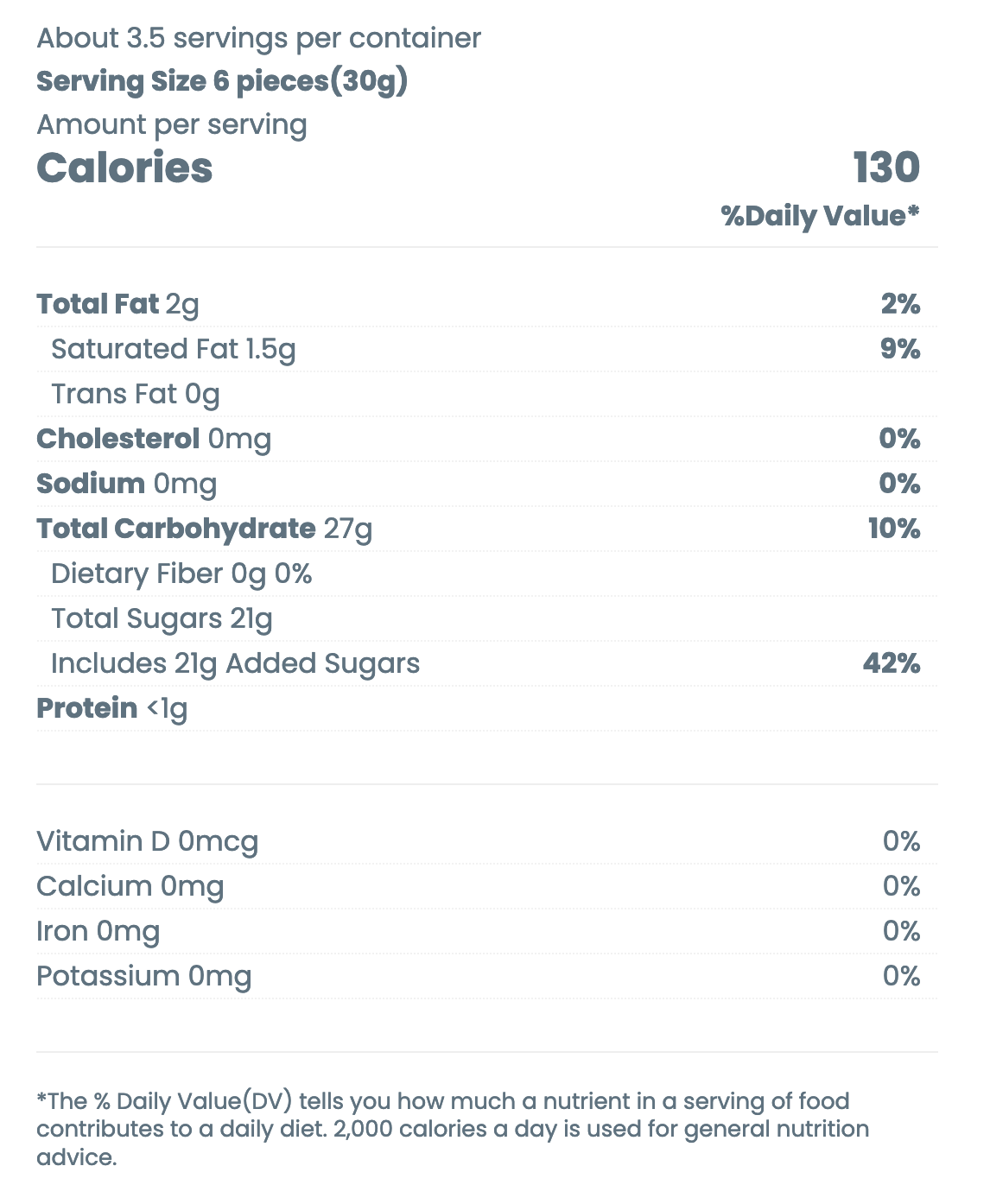
Task: Click the 130 calories value
Action: [x=885, y=168]
